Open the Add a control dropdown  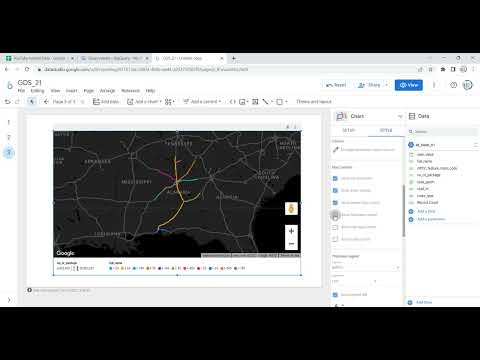tap(202, 101)
